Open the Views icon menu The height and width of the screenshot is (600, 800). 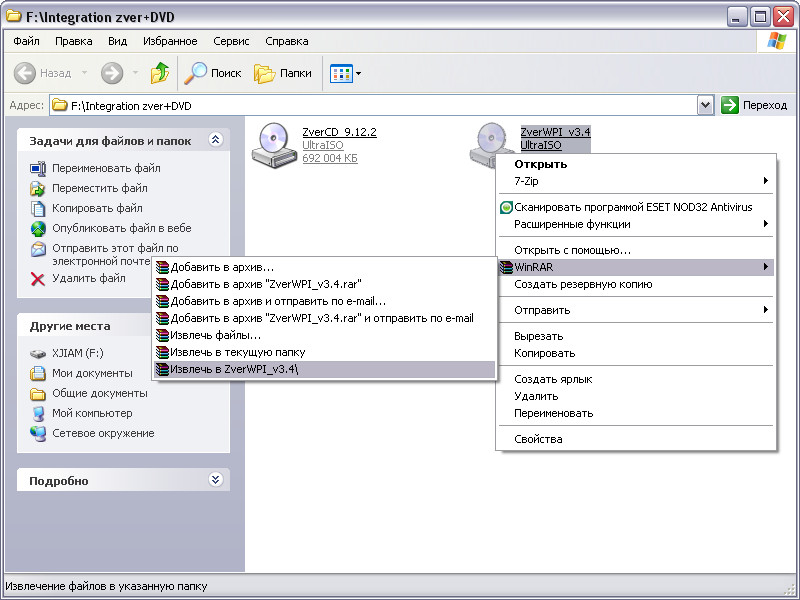pos(345,73)
